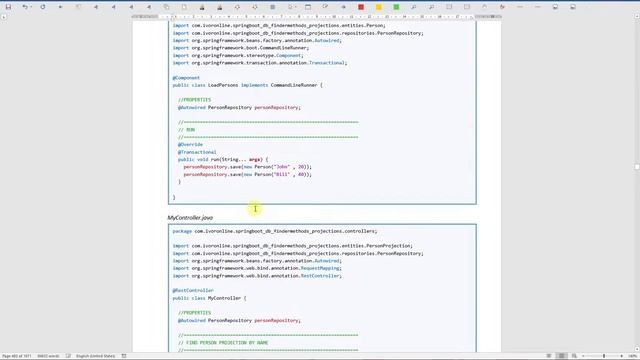Click the table grid icon in toolbar

(272, 7)
